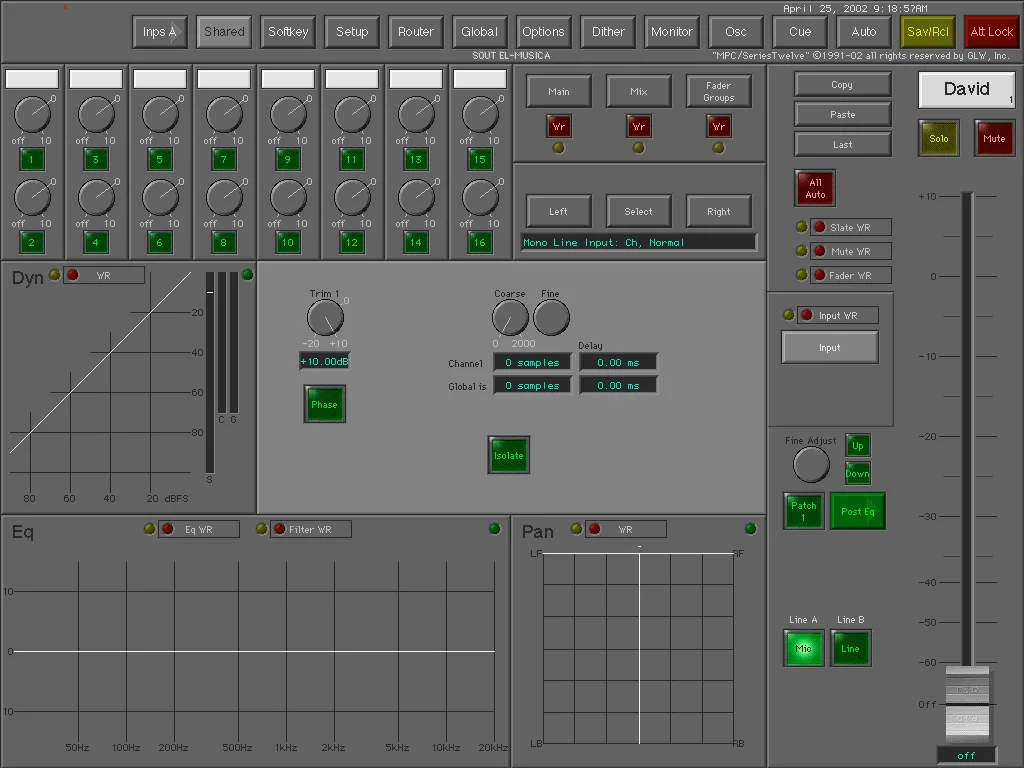Toggle green aux send button 2
This screenshot has height=768, width=1024.
point(31,242)
